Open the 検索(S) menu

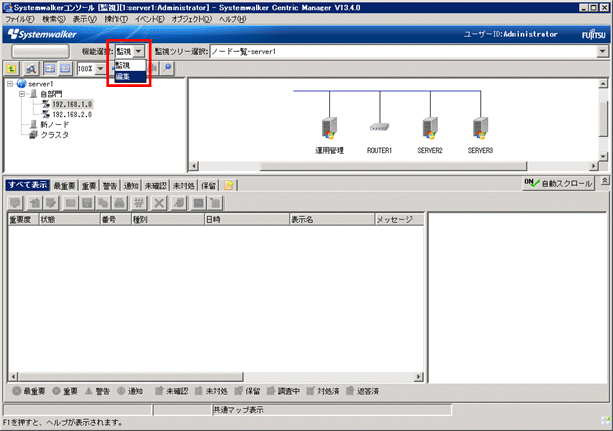pyautogui.click(x=54, y=19)
